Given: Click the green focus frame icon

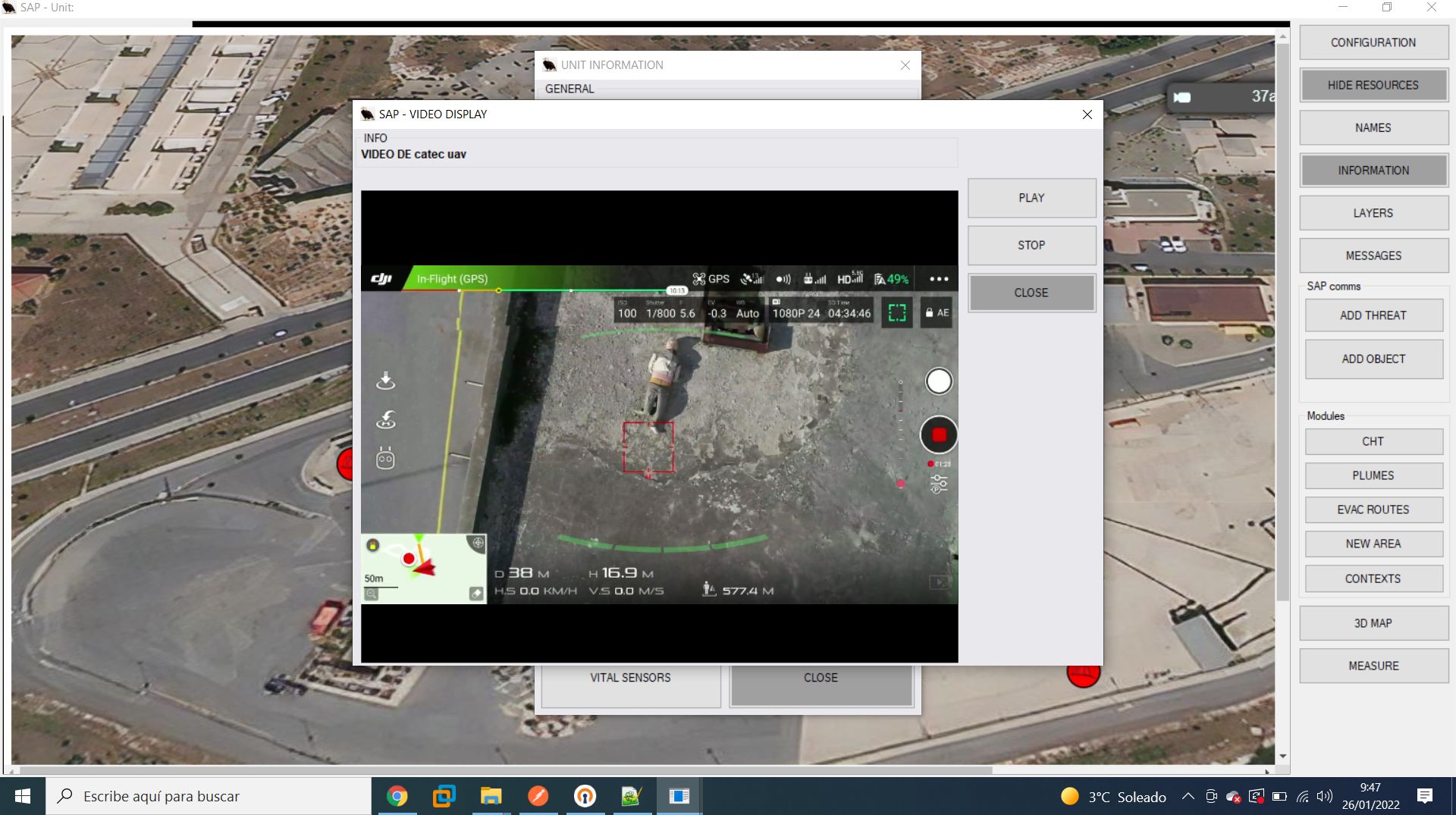Looking at the screenshot, I should coord(897,313).
